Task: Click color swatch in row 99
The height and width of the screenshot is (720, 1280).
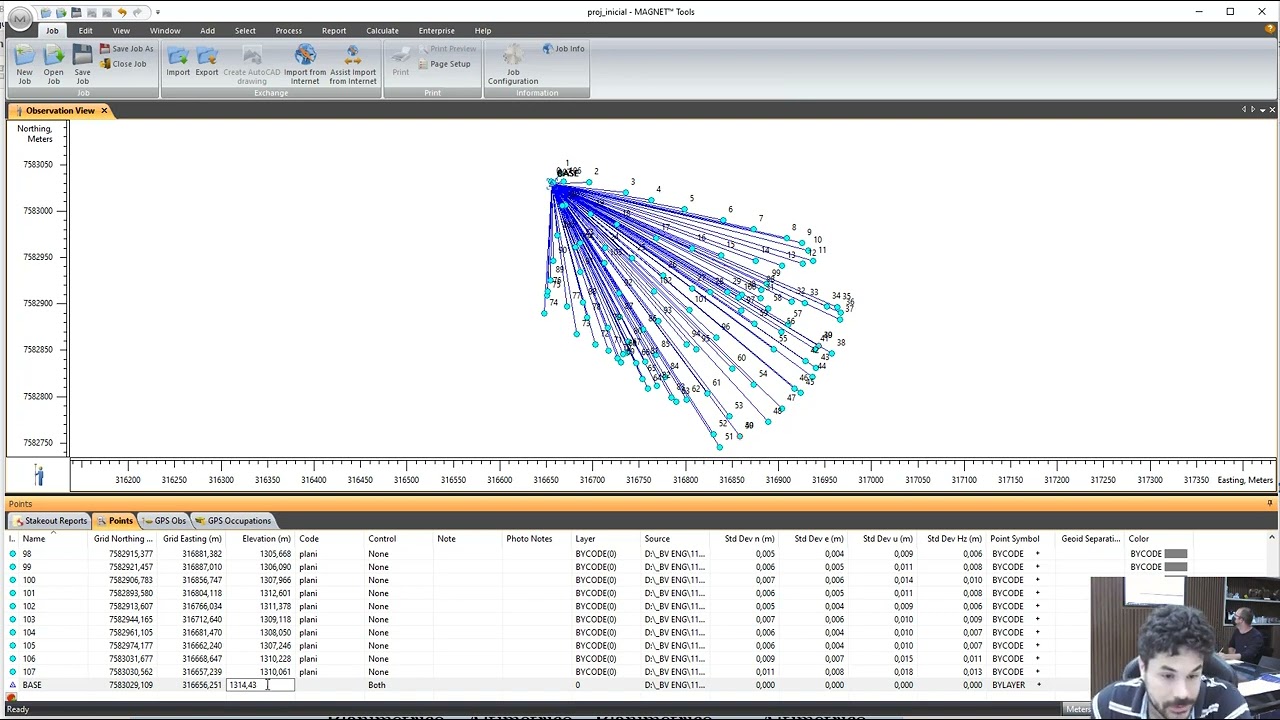Action: coord(1175,567)
